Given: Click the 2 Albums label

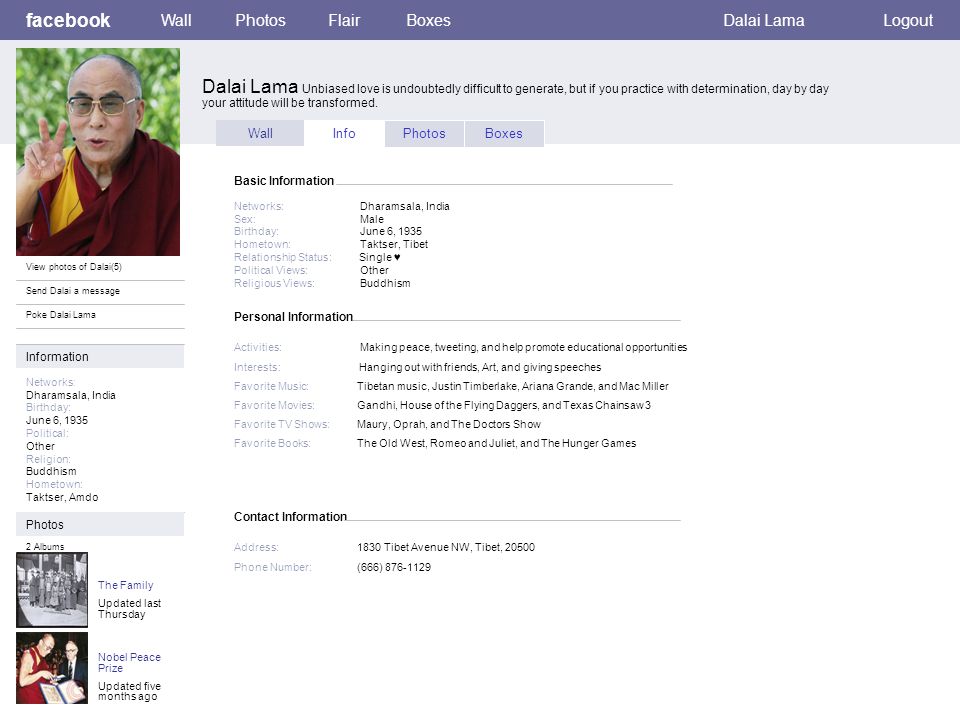Looking at the screenshot, I should (45, 547).
